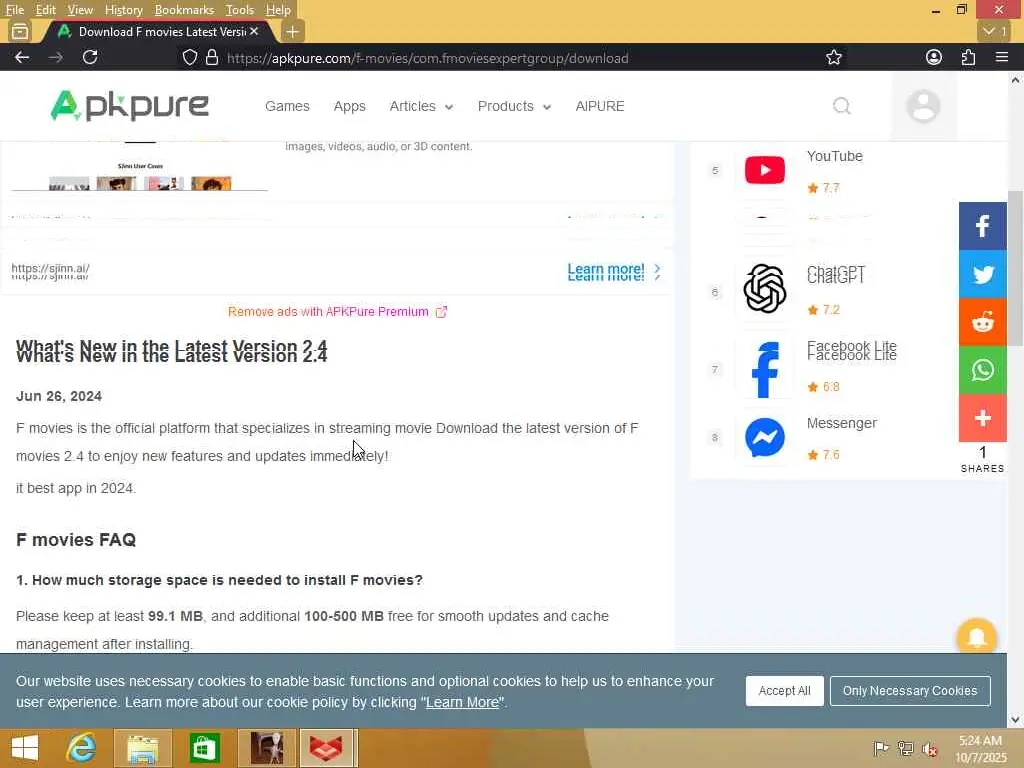Share on Reddit via the orange button
This screenshot has width=1024, height=768.
click(x=982, y=322)
